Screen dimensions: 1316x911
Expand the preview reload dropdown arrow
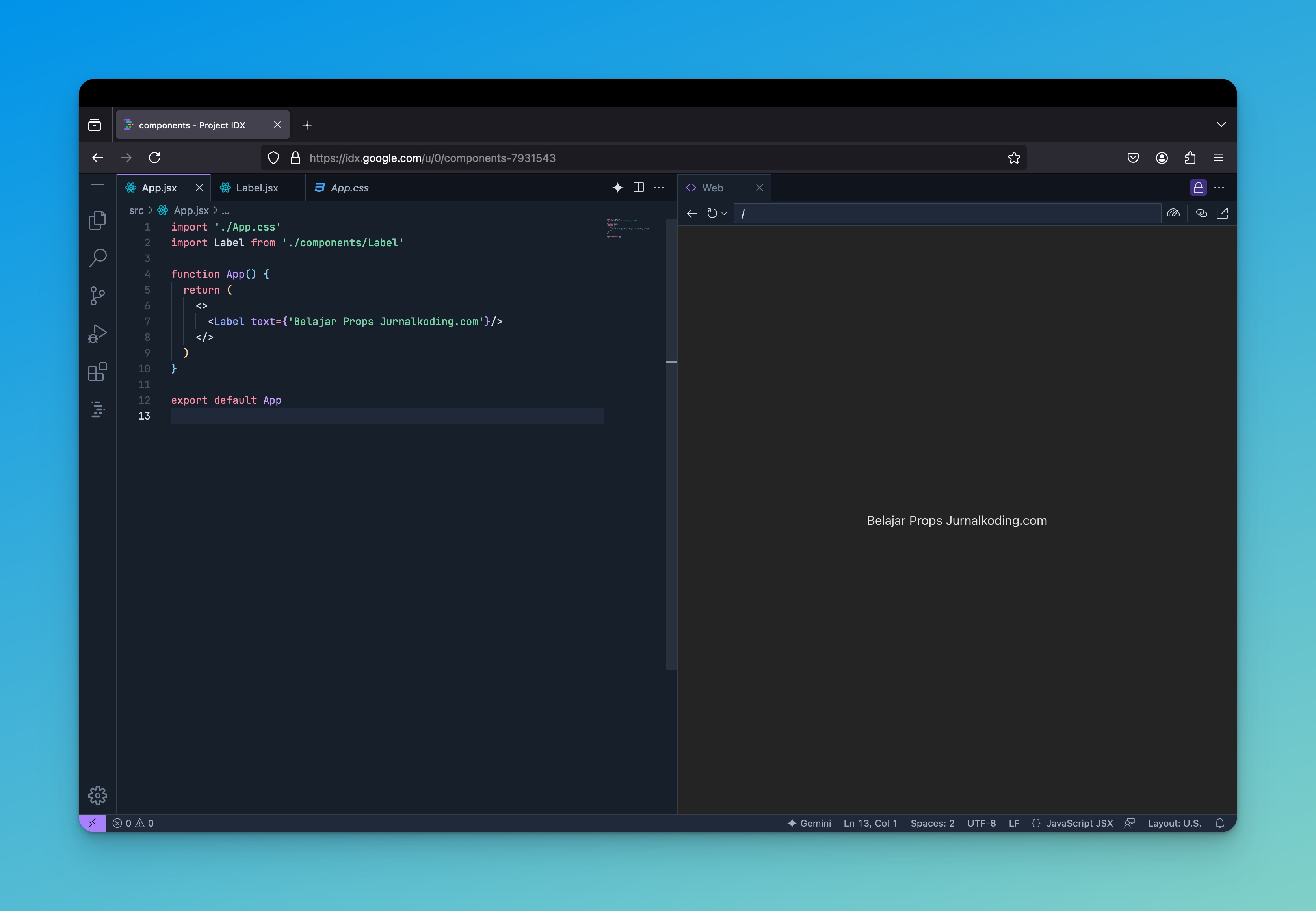pos(724,214)
